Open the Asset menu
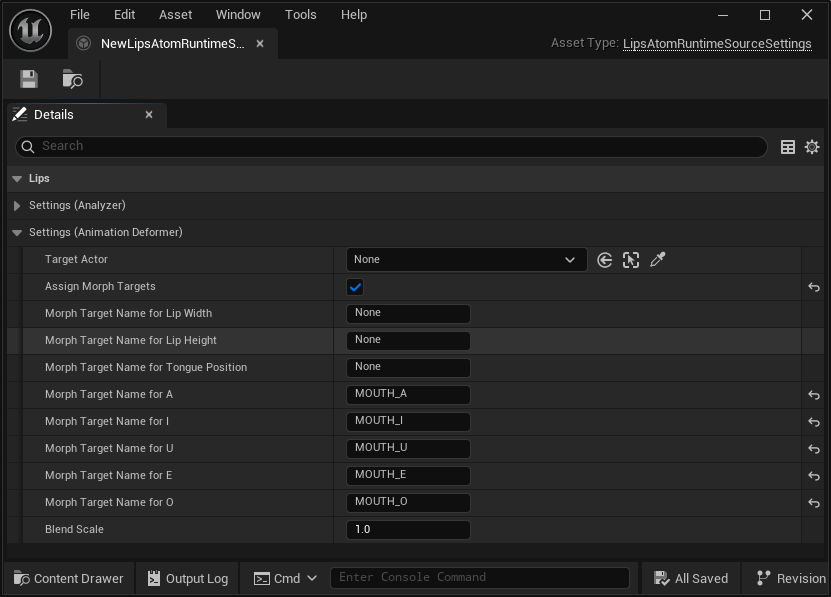 tap(175, 15)
